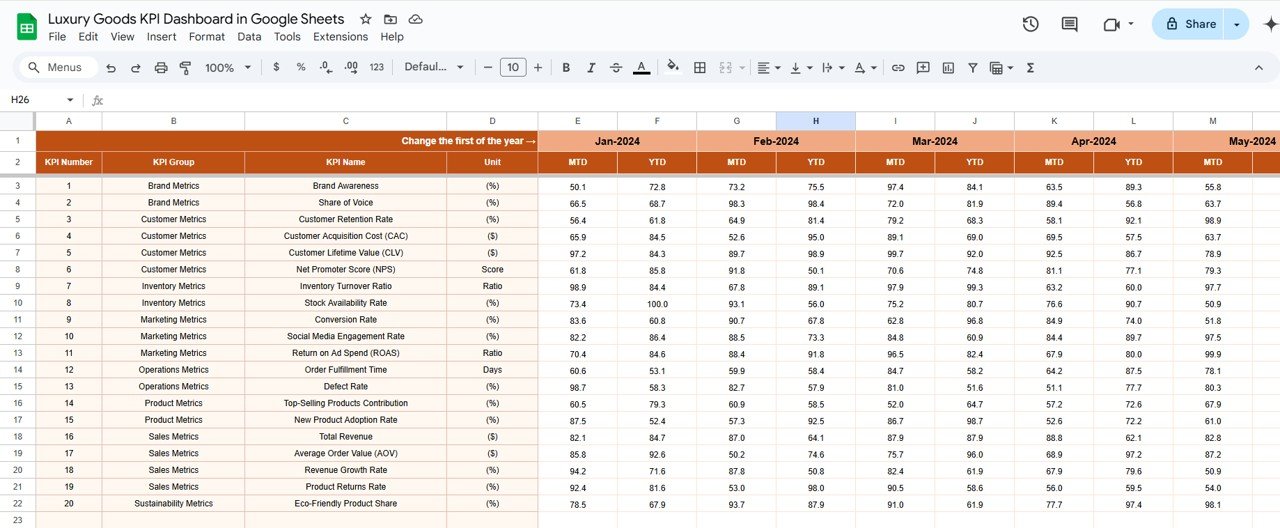Click the Google Sheets home logo
Screen dimensions: 1280x528
tap(27, 27)
